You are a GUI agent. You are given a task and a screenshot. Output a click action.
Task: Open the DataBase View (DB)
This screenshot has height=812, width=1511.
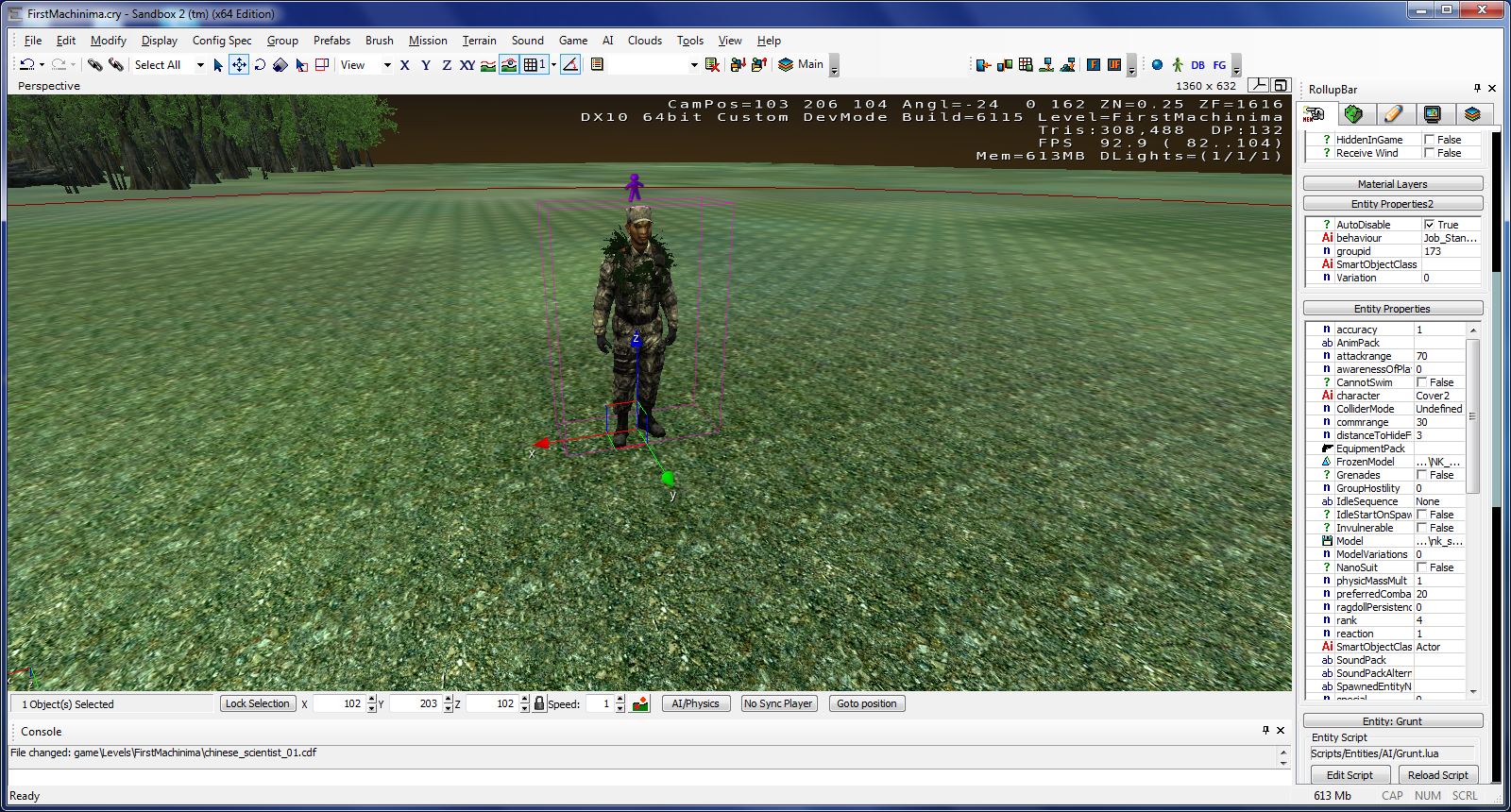coord(1197,65)
